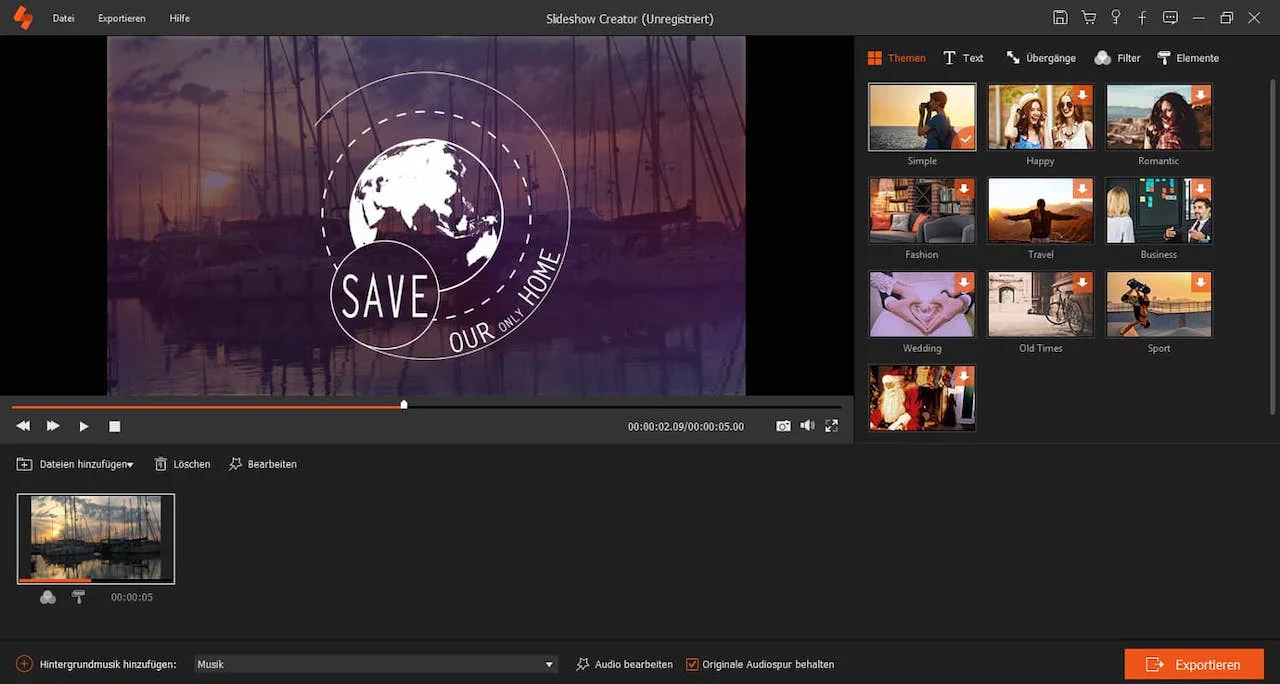Click the Slideshow Creator app logo
1280x684 pixels.
point(22,18)
